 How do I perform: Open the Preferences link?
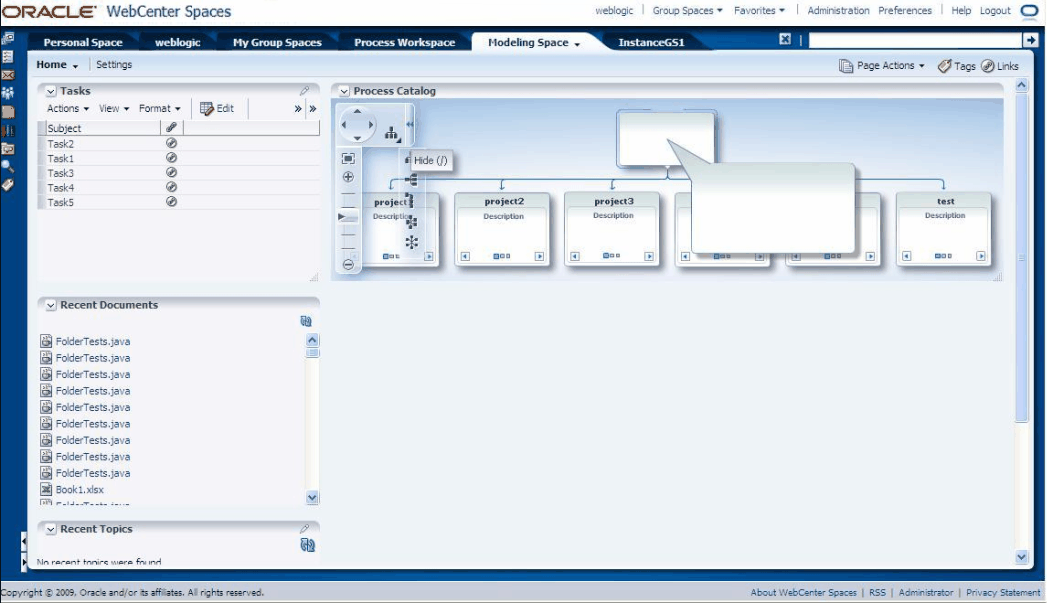[905, 11]
